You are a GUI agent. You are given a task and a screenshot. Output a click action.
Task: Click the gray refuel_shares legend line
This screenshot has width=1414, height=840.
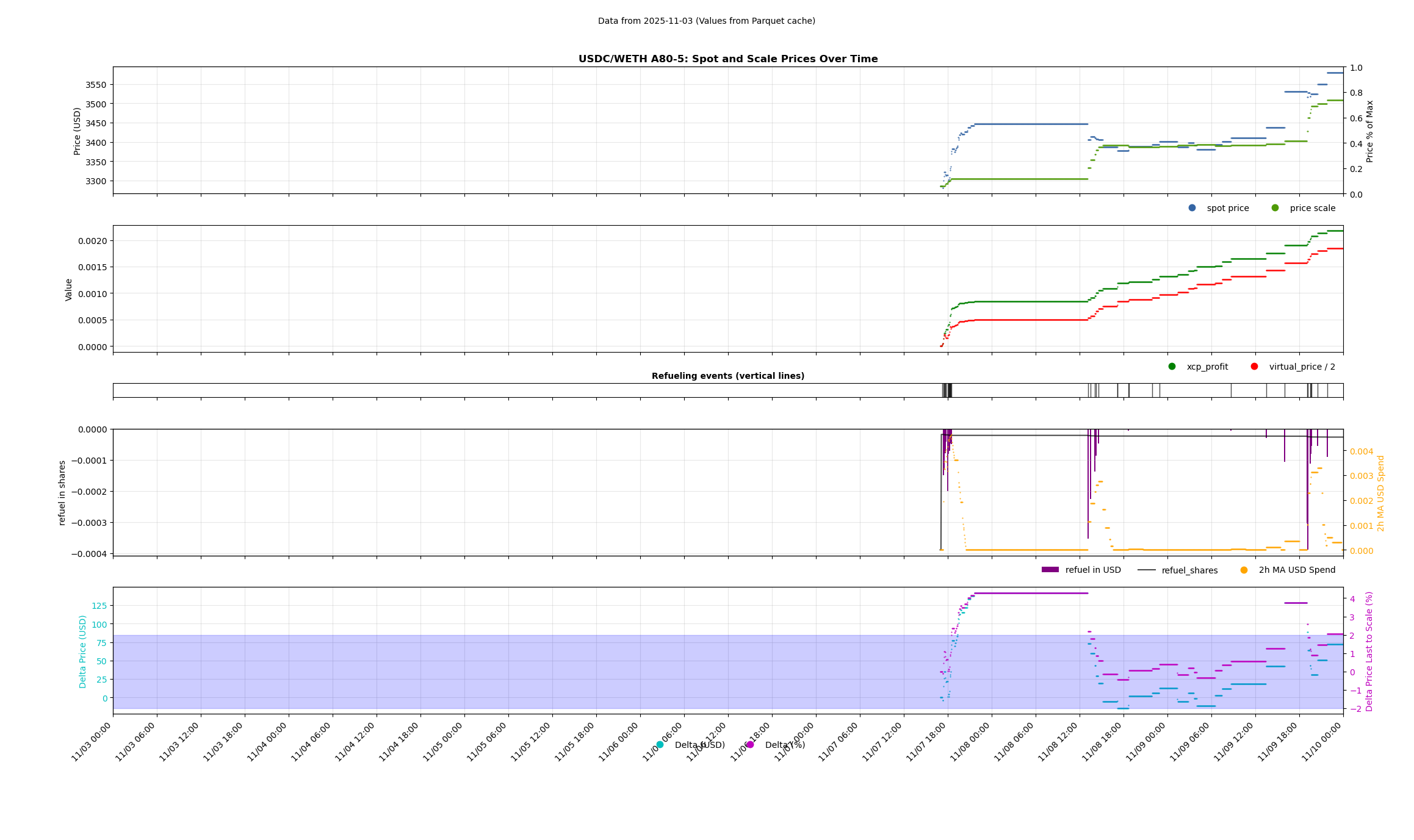(1147, 570)
